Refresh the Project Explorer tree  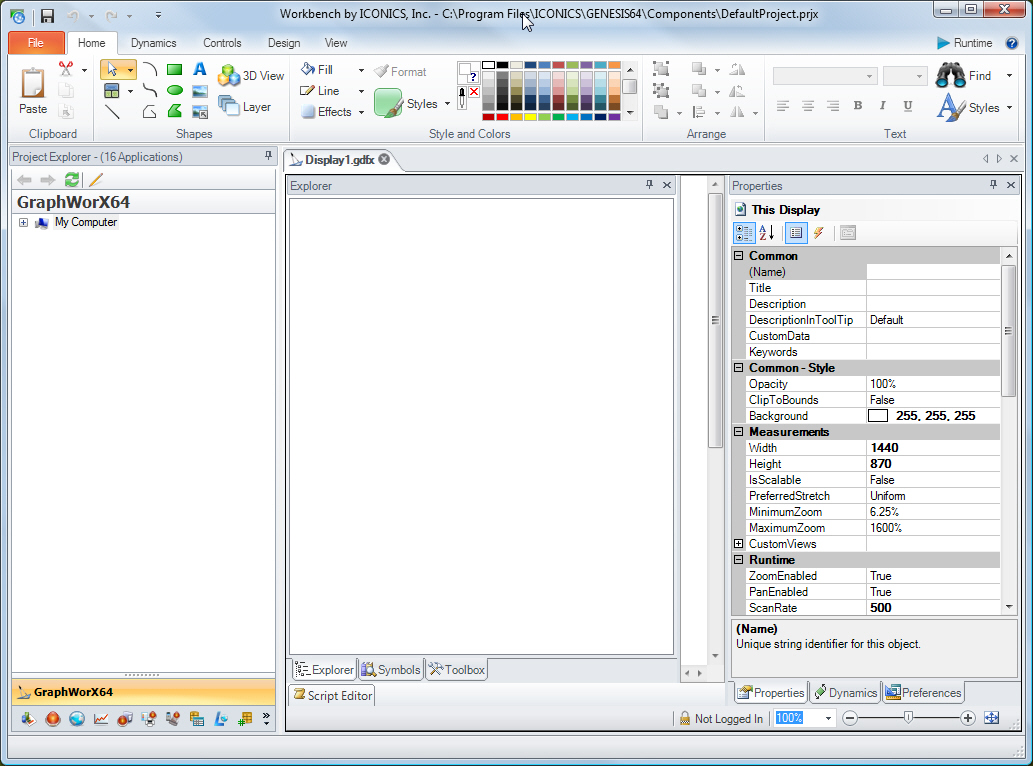tap(72, 180)
